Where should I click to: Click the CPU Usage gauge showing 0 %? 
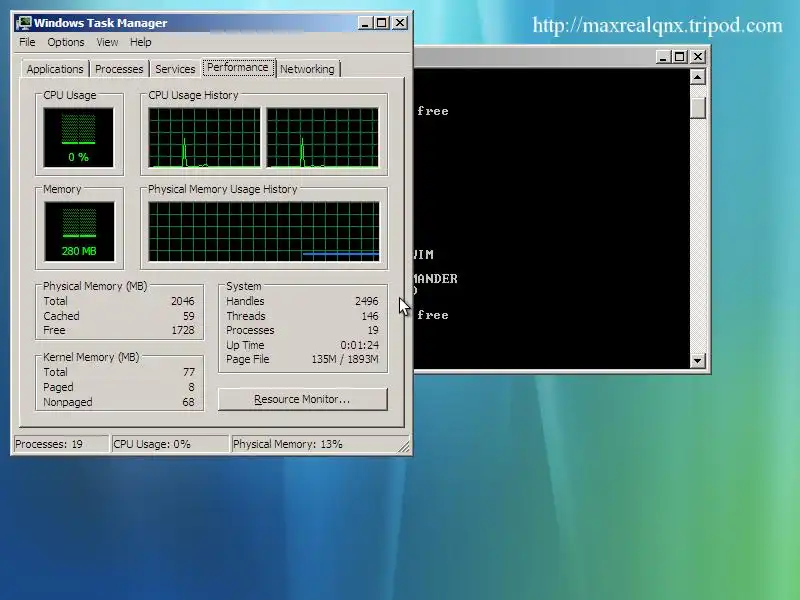pos(79,137)
